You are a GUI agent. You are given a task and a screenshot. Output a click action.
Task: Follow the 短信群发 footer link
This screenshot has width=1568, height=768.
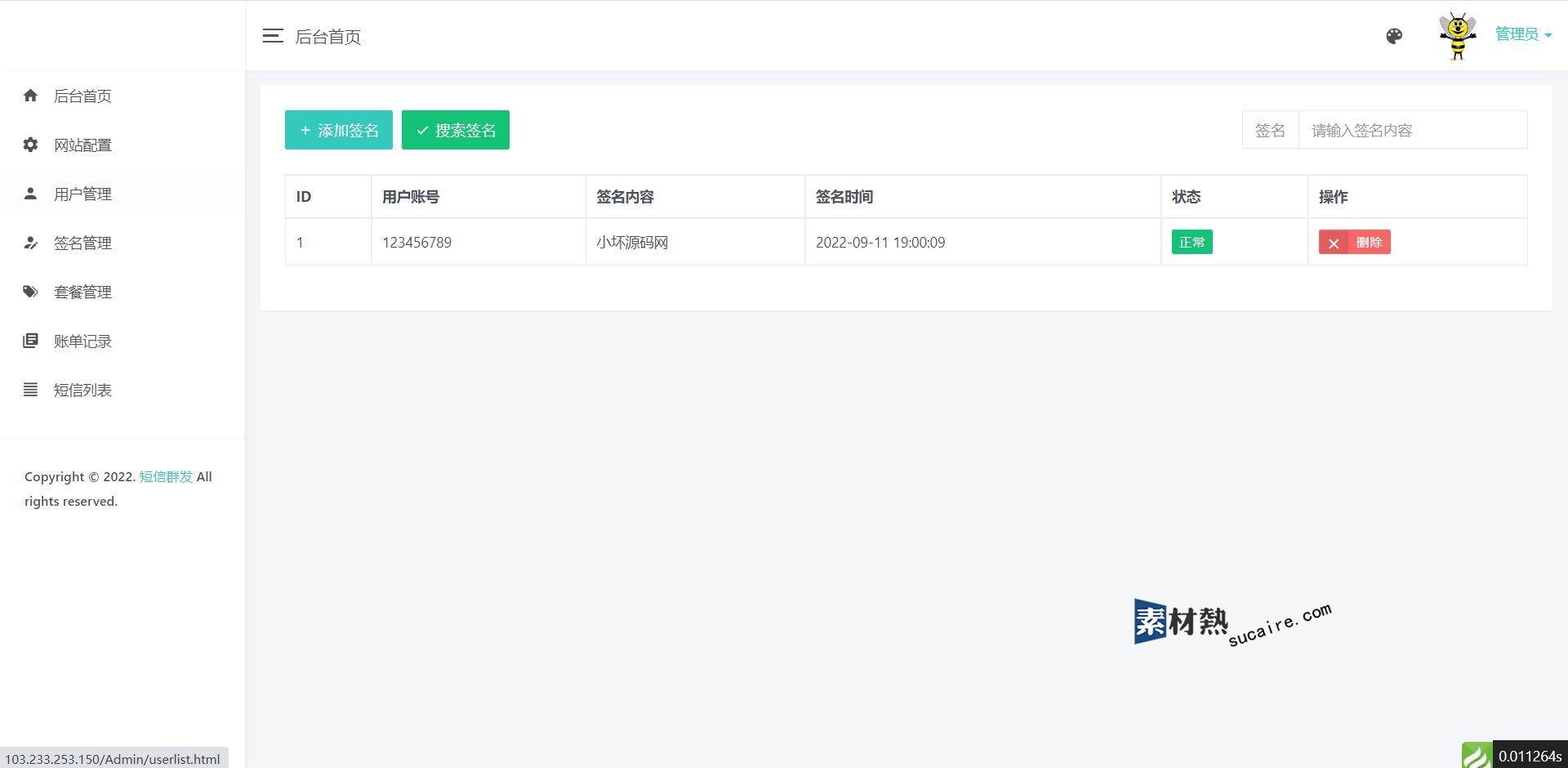[166, 476]
